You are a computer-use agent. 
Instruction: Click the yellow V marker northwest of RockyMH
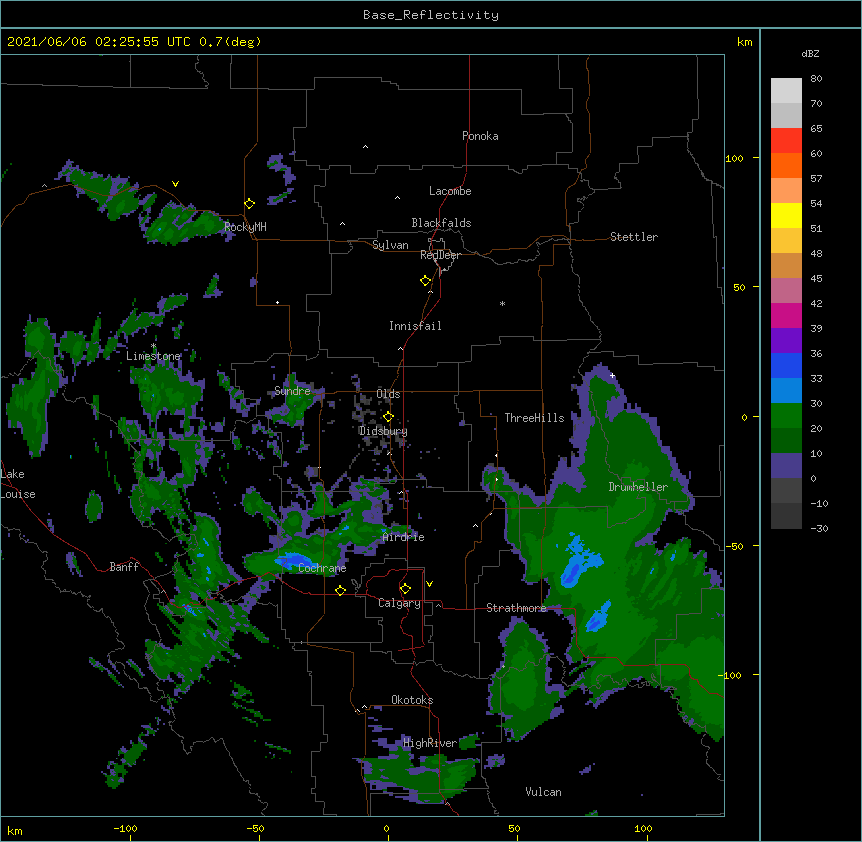pos(175,184)
